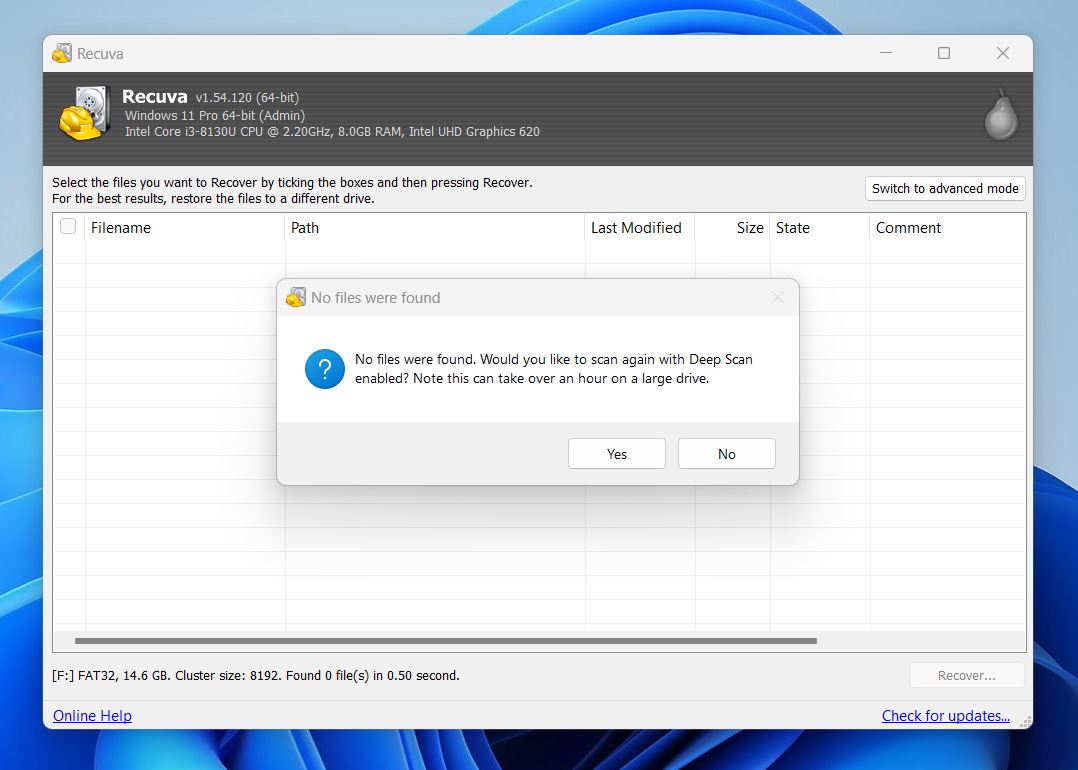Image resolution: width=1078 pixels, height=770 pixels.
Task: Sort by Last Modified column header
Action: (639, 228)
